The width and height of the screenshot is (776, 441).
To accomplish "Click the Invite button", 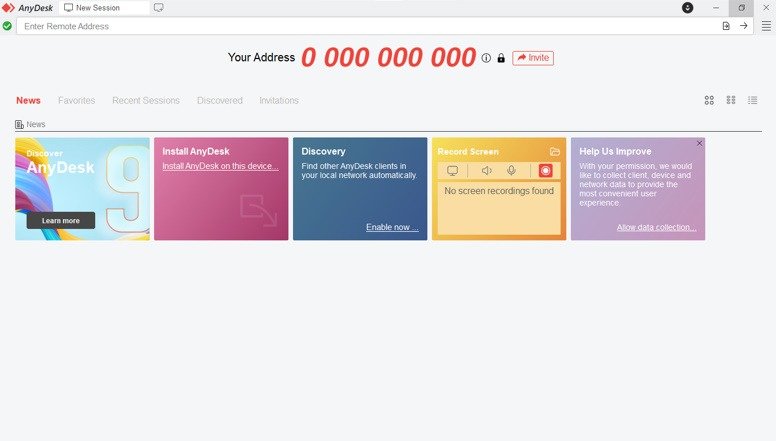I will click(533, 58).
